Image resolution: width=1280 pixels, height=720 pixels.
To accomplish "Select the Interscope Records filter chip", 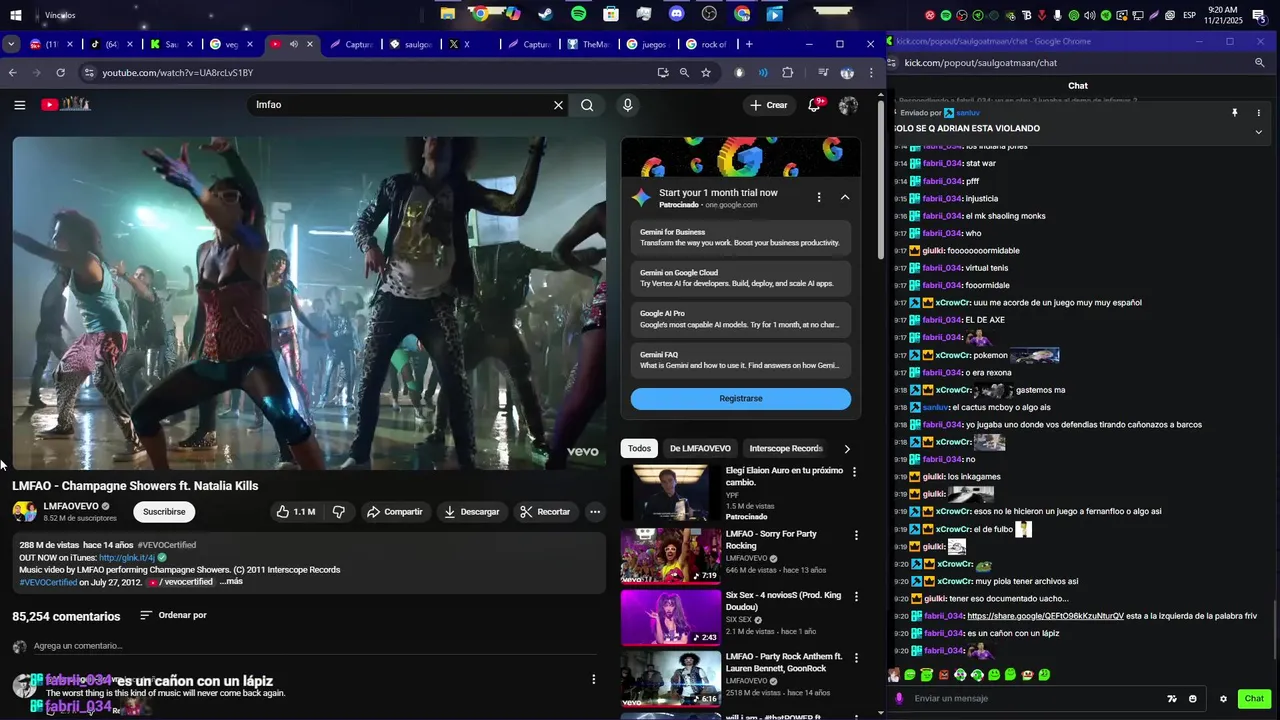I will coord(786,449).
